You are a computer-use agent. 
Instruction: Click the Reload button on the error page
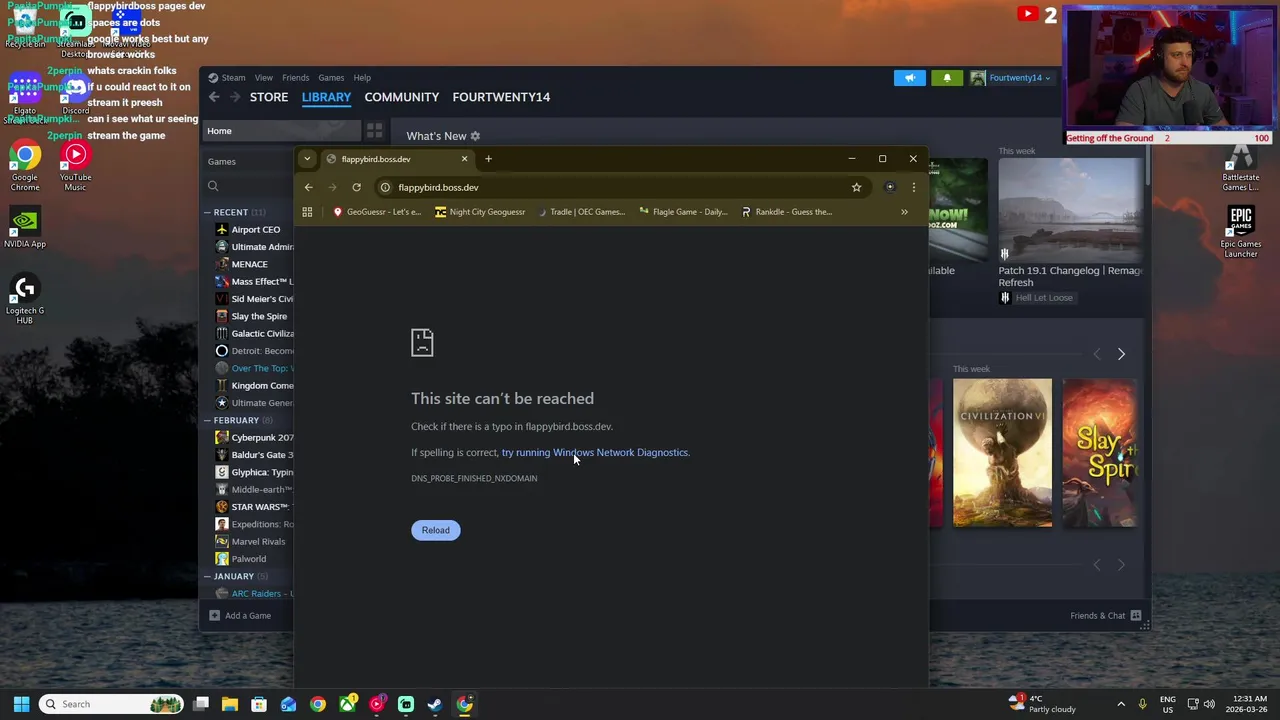coord(435,530)
